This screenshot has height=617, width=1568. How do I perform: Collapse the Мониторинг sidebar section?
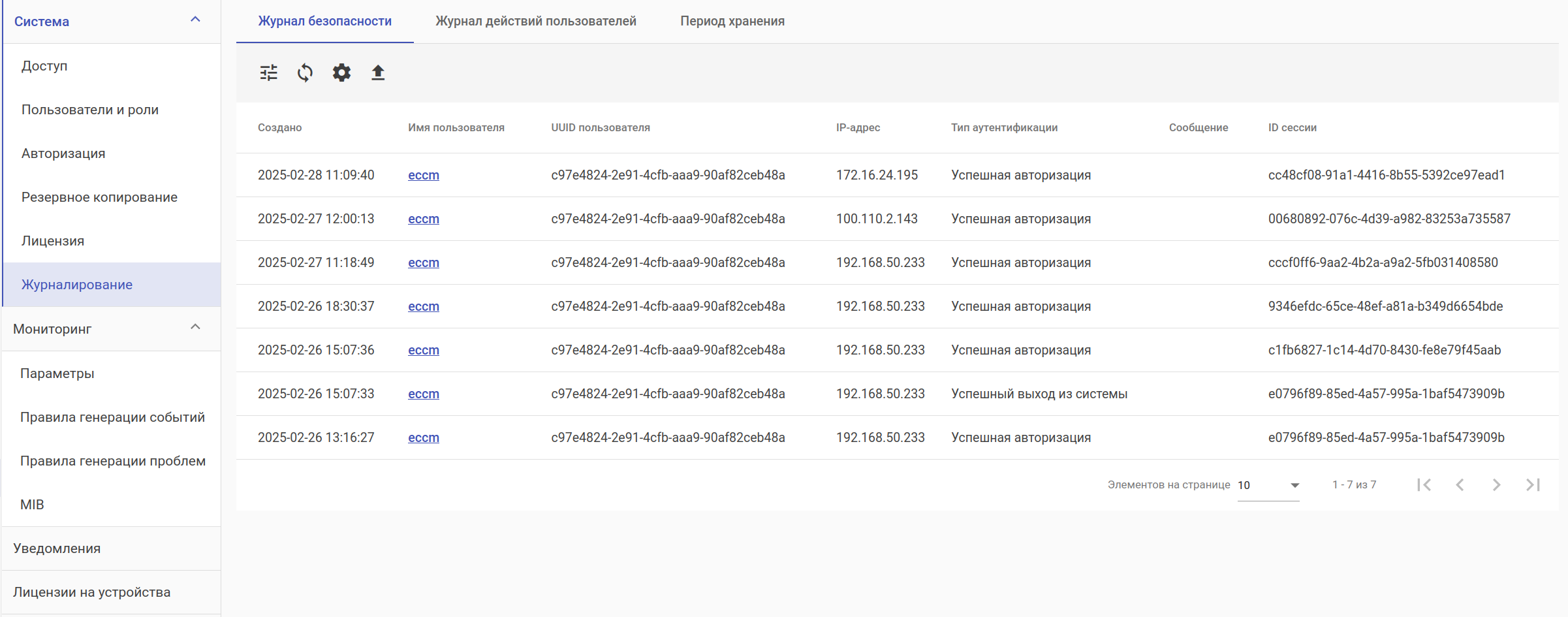click(195, 328)
